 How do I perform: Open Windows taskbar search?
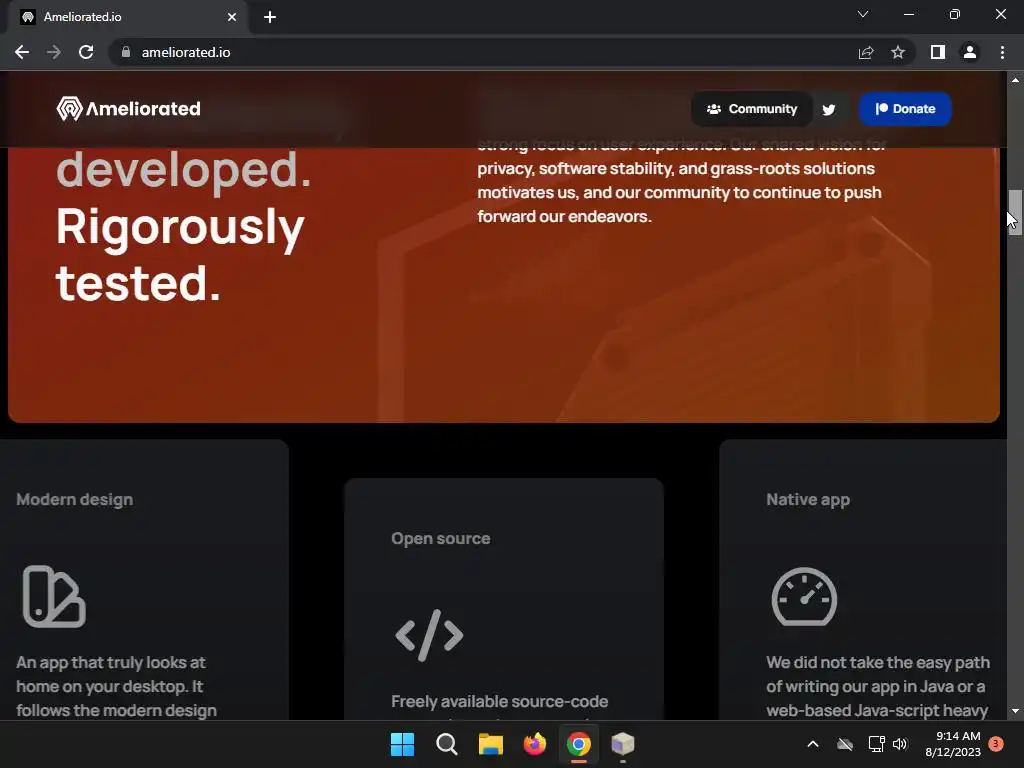click(447, 744)
